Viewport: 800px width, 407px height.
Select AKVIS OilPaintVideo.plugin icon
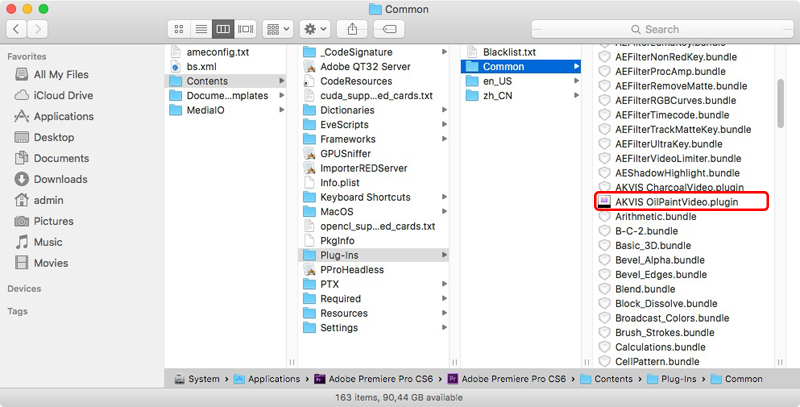click(605, 201)
